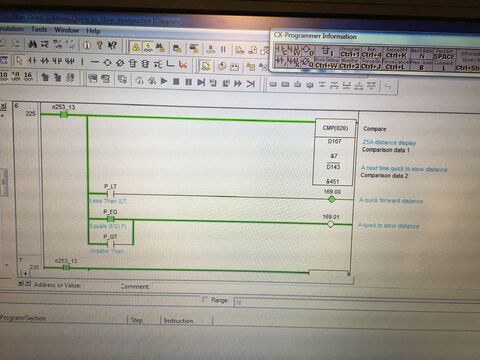Open the Help menu

(93, 31)
